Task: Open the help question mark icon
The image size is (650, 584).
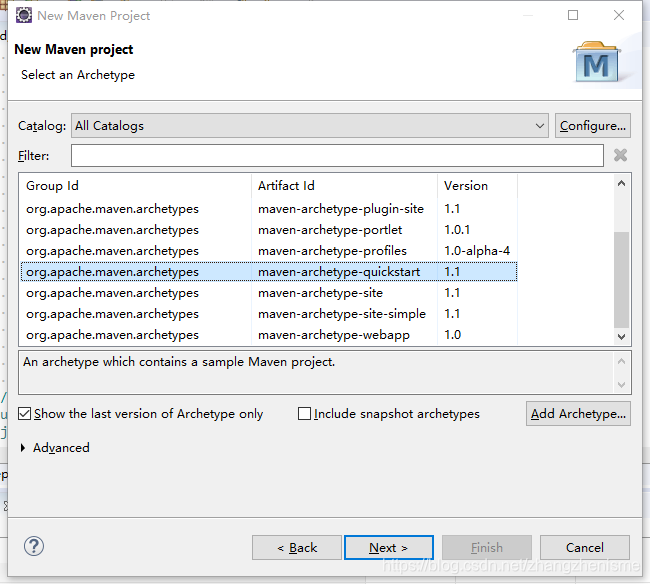Action: pos(34,546)
